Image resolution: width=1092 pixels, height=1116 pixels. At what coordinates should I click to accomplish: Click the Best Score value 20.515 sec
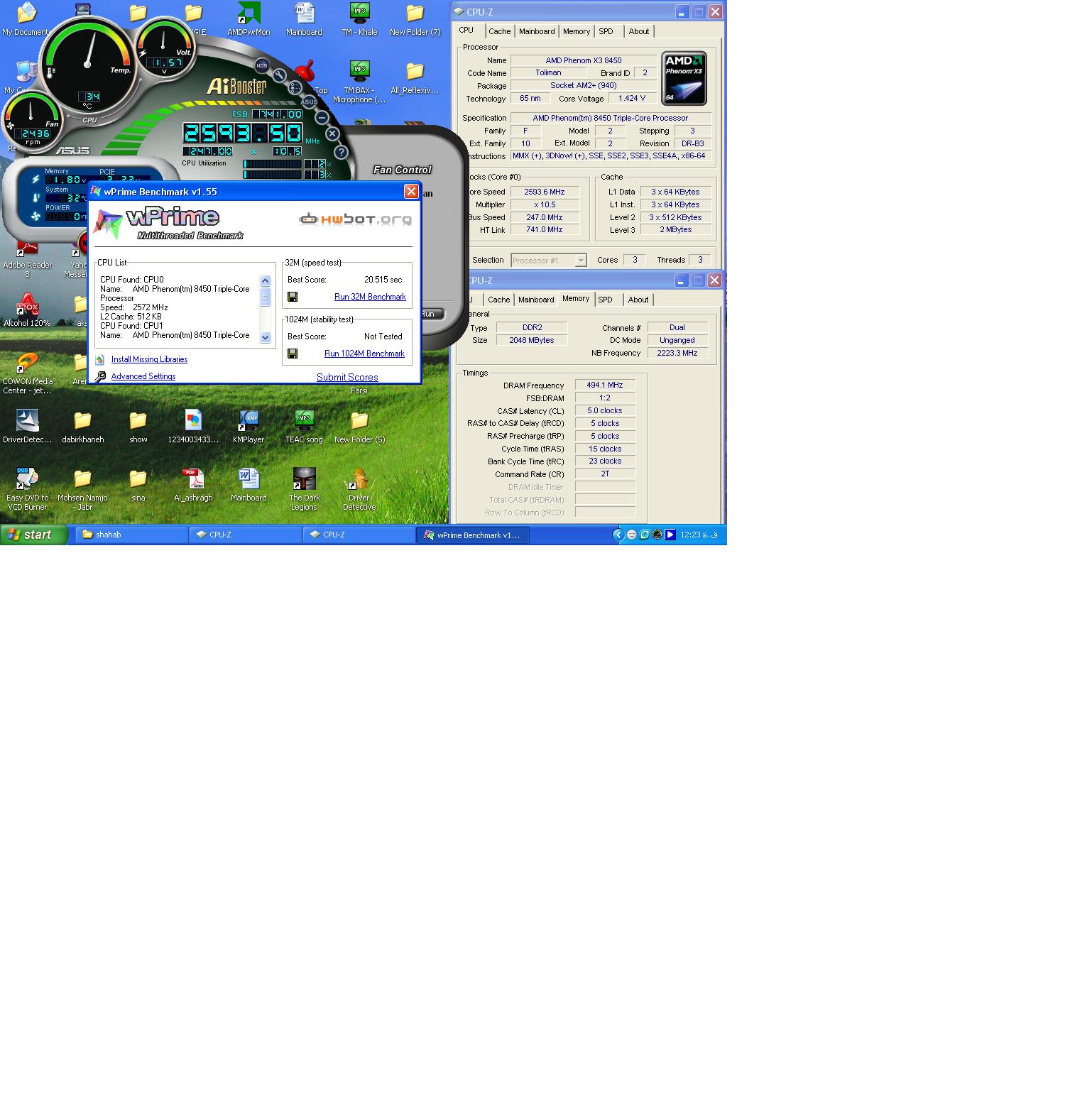pyautogui.click(x=383, y=280)
